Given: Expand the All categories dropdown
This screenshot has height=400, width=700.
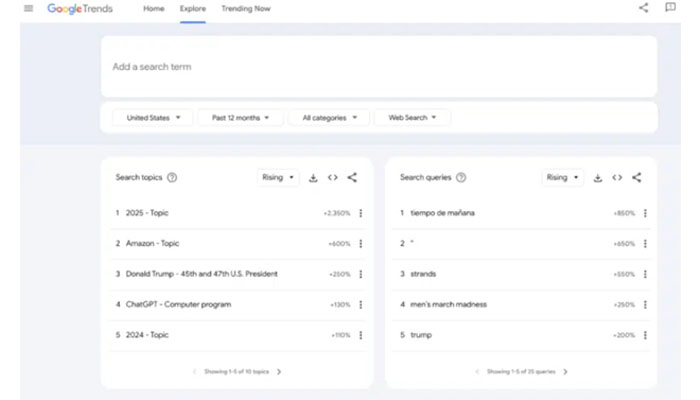Looking at the screenshot, I should pyautogui.click(x=329, y=118).
